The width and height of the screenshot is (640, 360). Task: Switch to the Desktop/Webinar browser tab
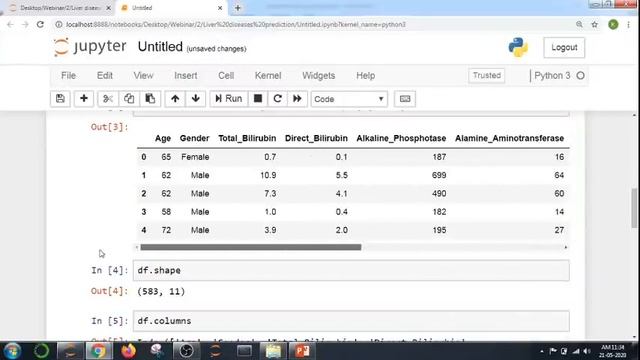point(59,8)
